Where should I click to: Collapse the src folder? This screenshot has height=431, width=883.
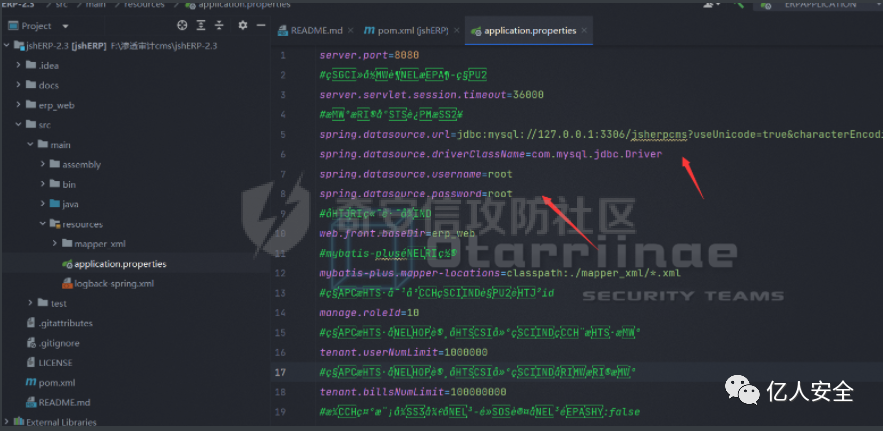point(19,125)
